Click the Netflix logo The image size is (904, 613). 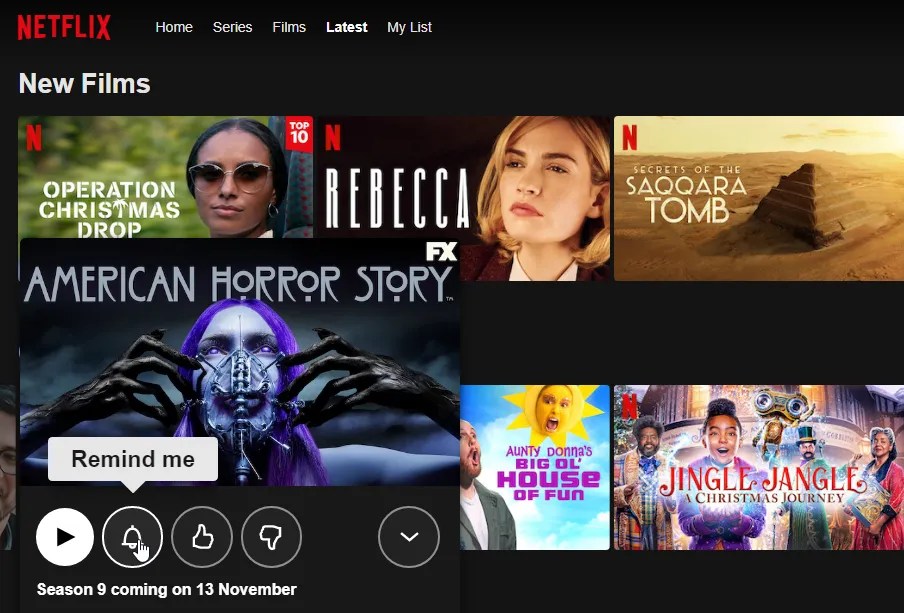coord(63,27)
